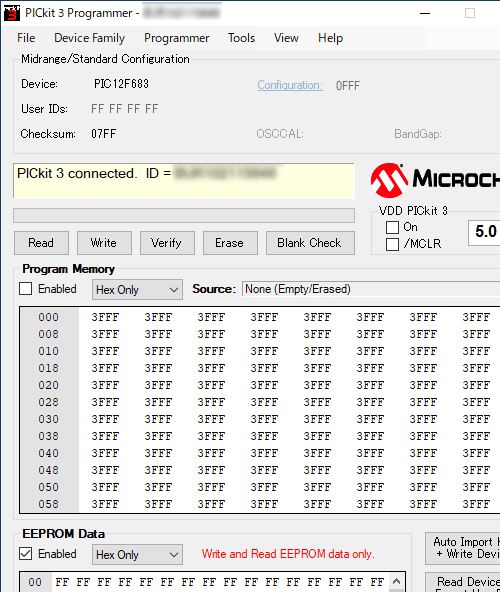500x592 pixels.
Task: Click the Write button
Action: pos(104,243)
